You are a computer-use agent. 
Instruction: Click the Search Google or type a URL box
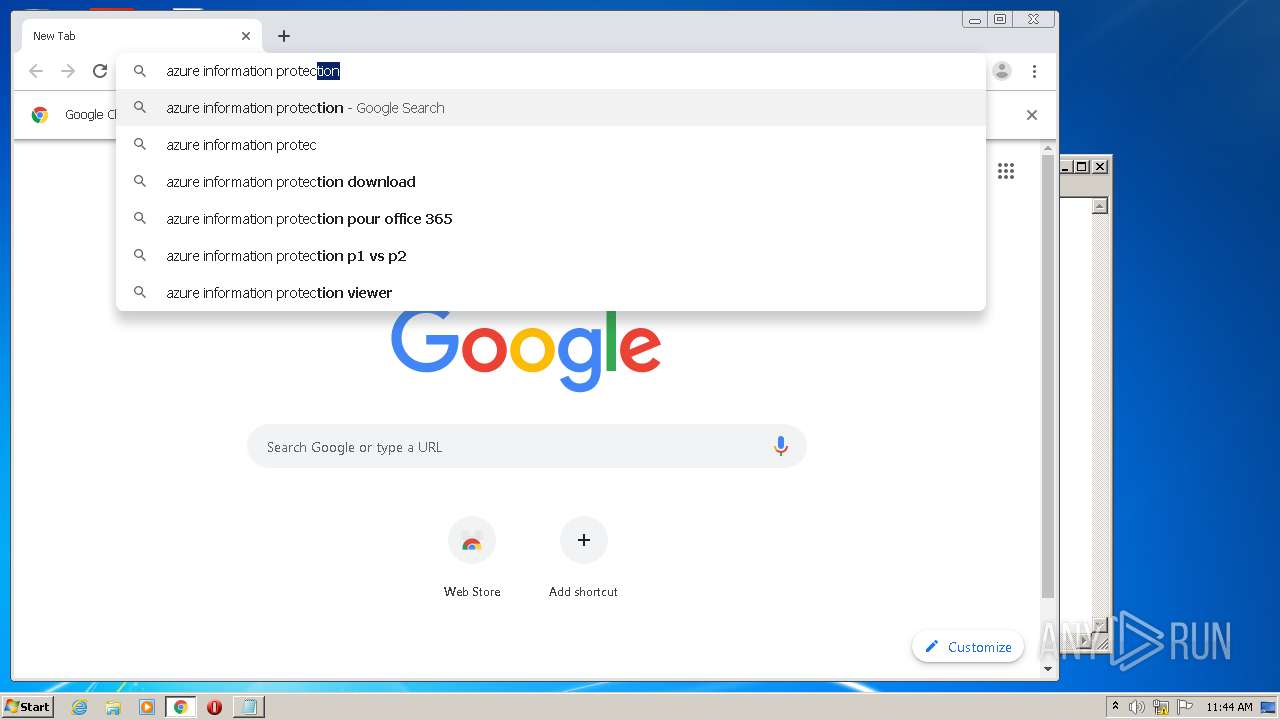(x=527, y=447)
